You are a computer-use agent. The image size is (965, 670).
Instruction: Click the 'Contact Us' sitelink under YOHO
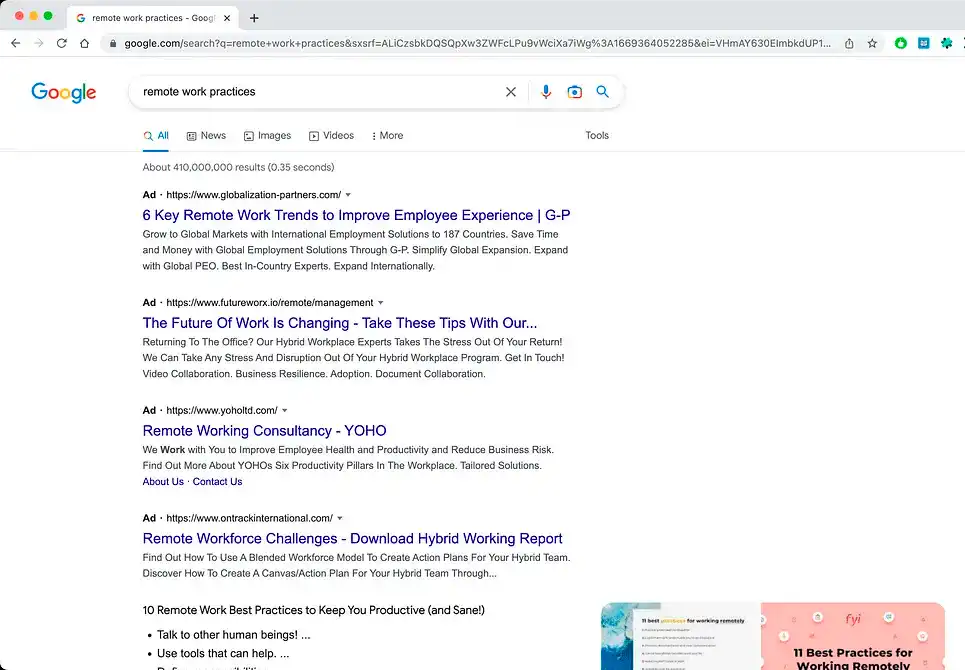click(217, 482)
